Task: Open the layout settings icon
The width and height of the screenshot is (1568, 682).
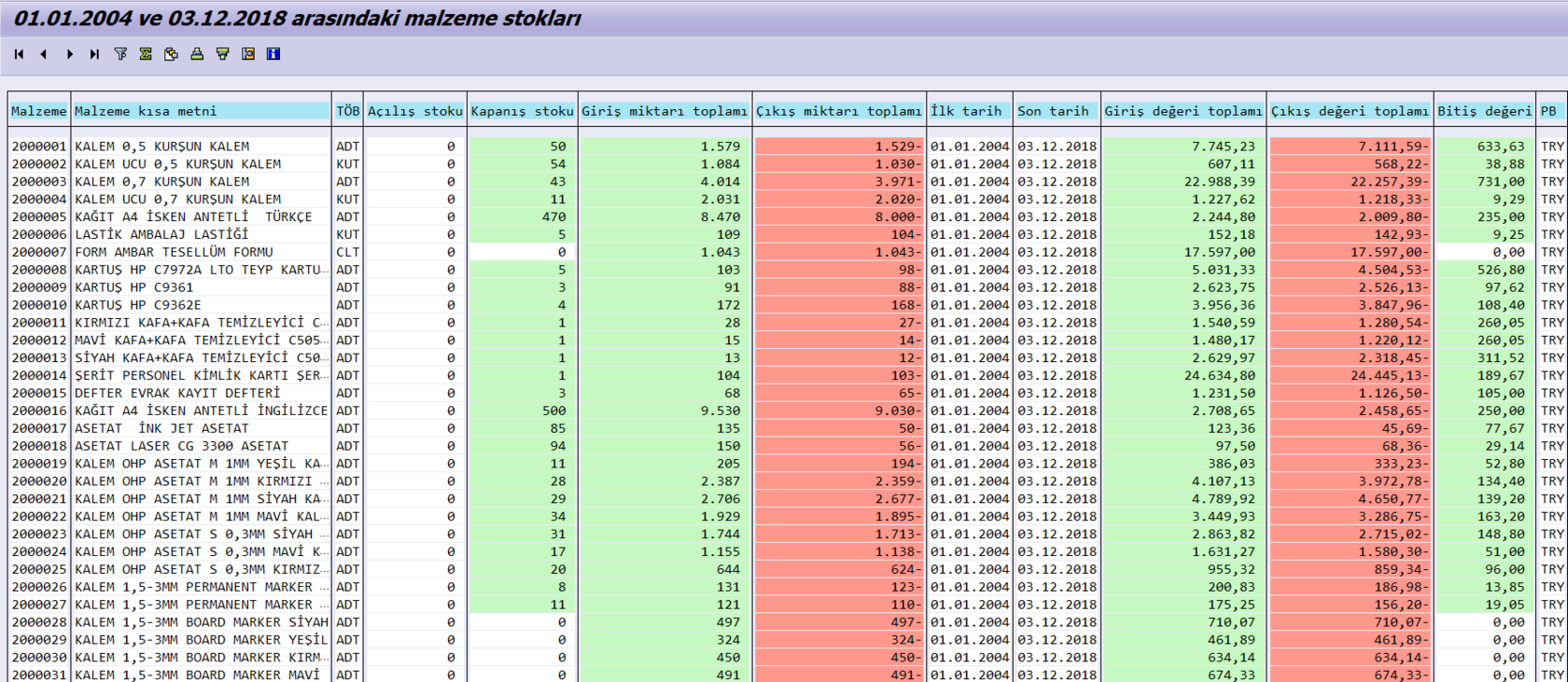Action: (248, 54)
